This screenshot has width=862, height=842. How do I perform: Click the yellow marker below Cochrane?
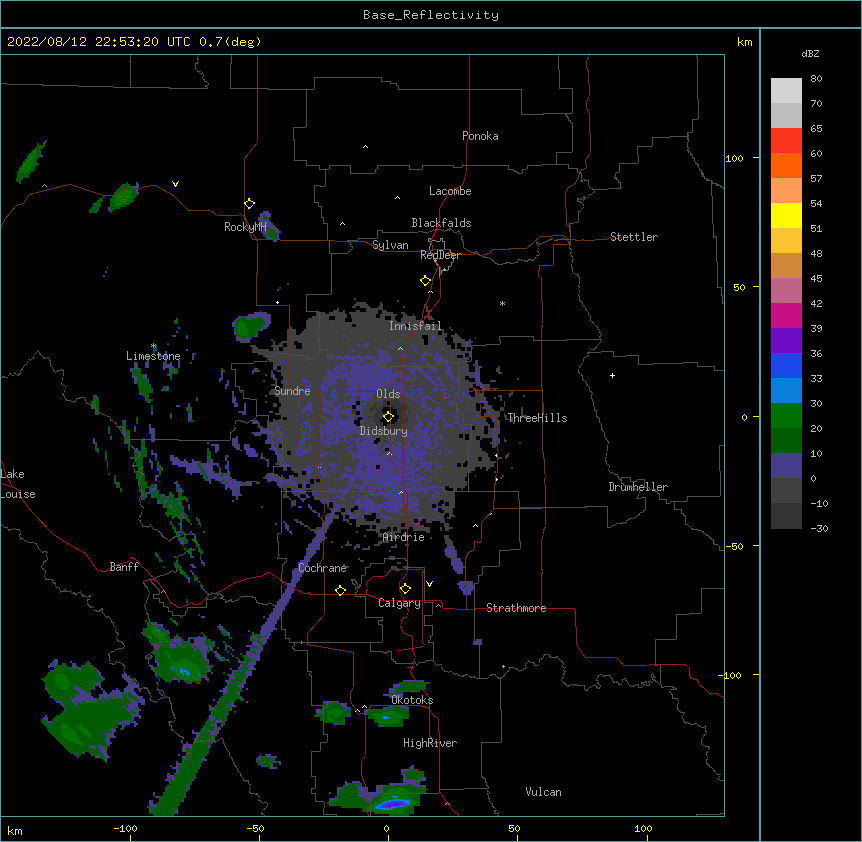pos(340,590)
